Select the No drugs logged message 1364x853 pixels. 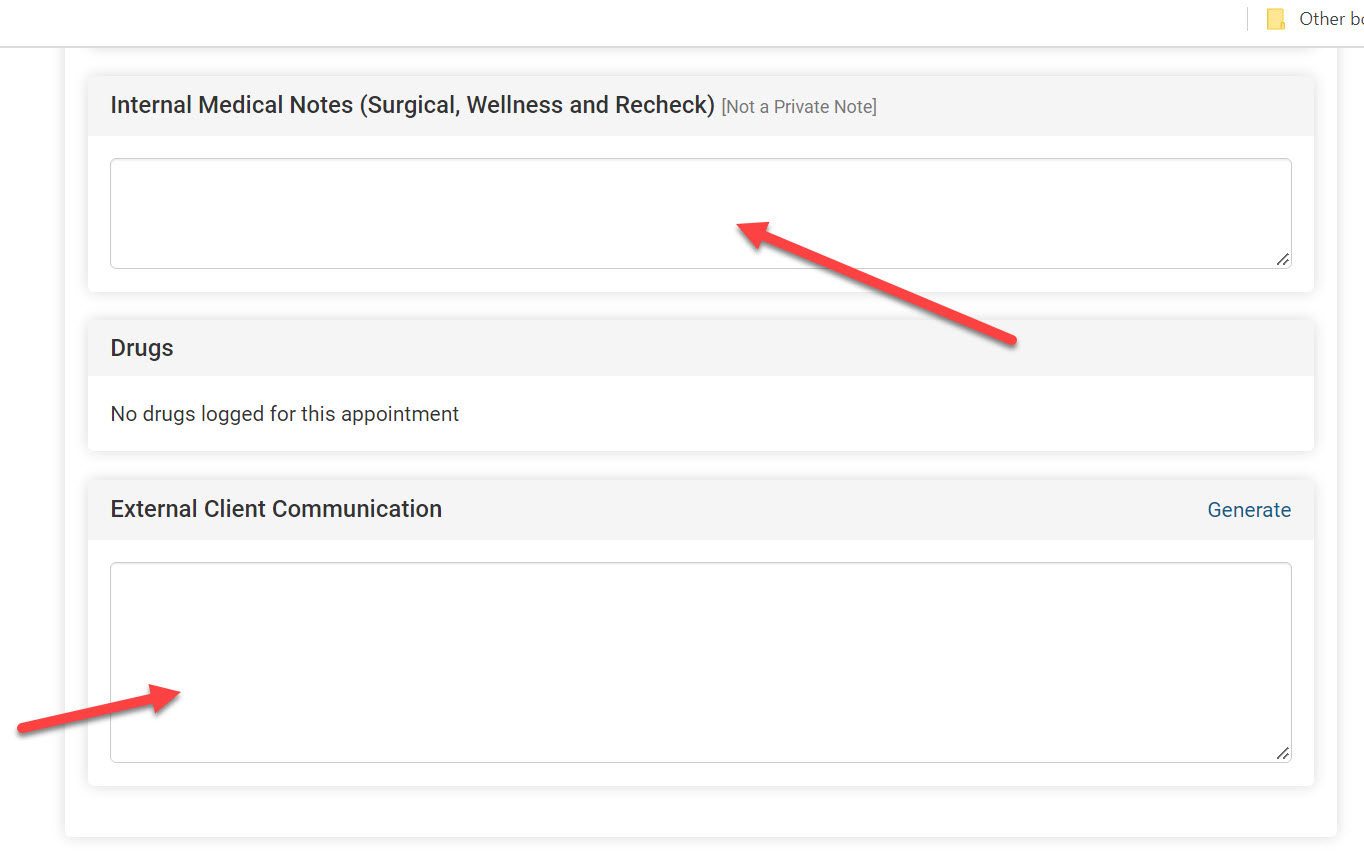[x=285, y=414]
